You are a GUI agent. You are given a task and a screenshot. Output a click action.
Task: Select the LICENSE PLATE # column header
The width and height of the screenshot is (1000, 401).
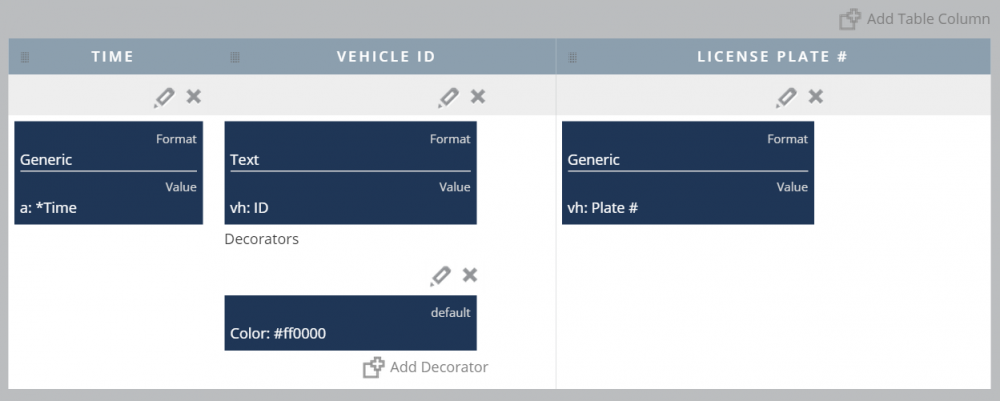pos(772,57)
